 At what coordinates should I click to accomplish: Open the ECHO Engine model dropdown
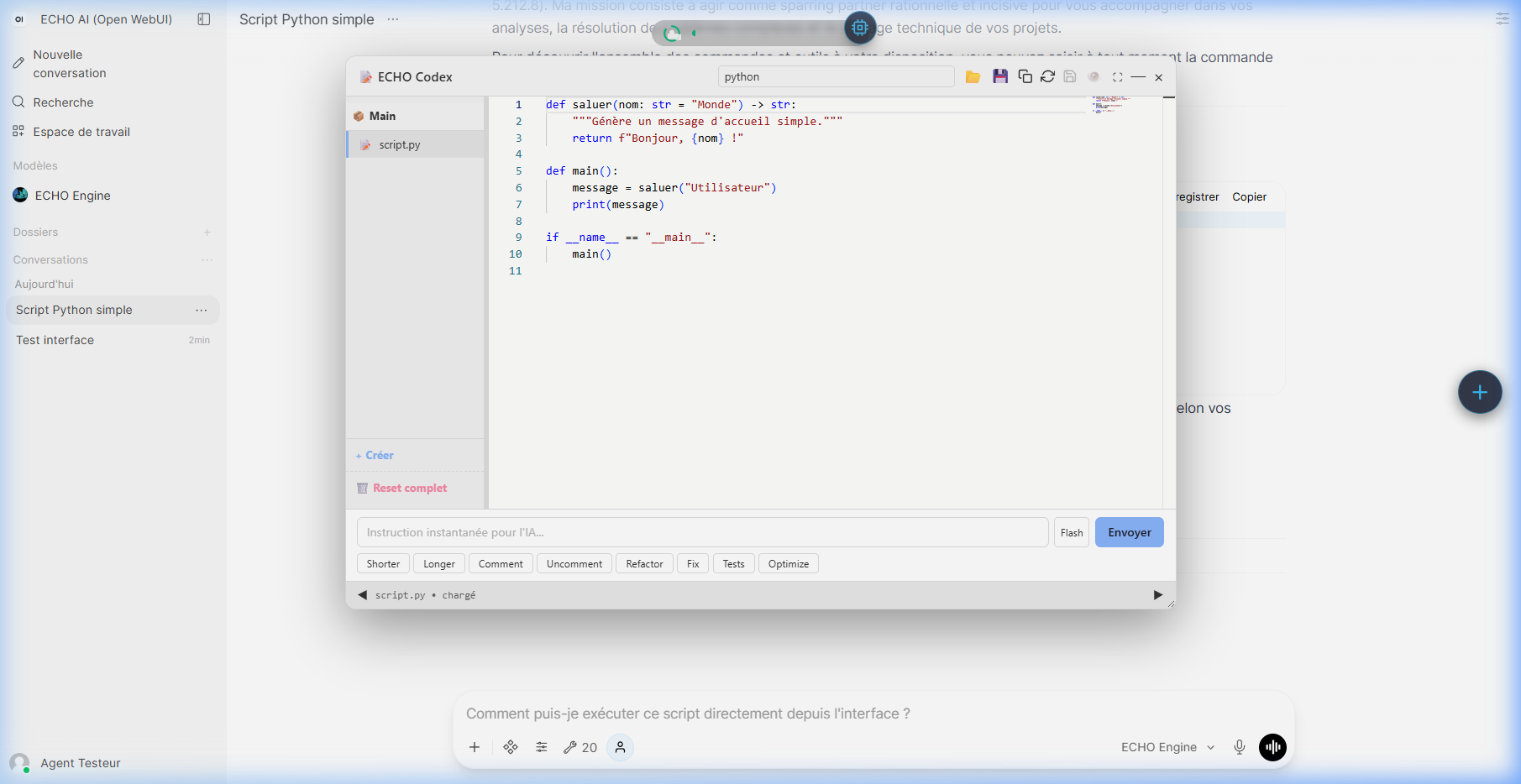pos(1167,747)
